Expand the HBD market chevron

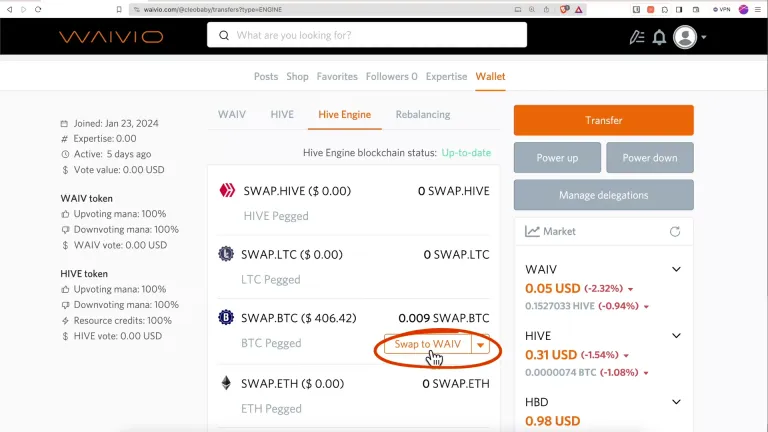click(676, 402)
